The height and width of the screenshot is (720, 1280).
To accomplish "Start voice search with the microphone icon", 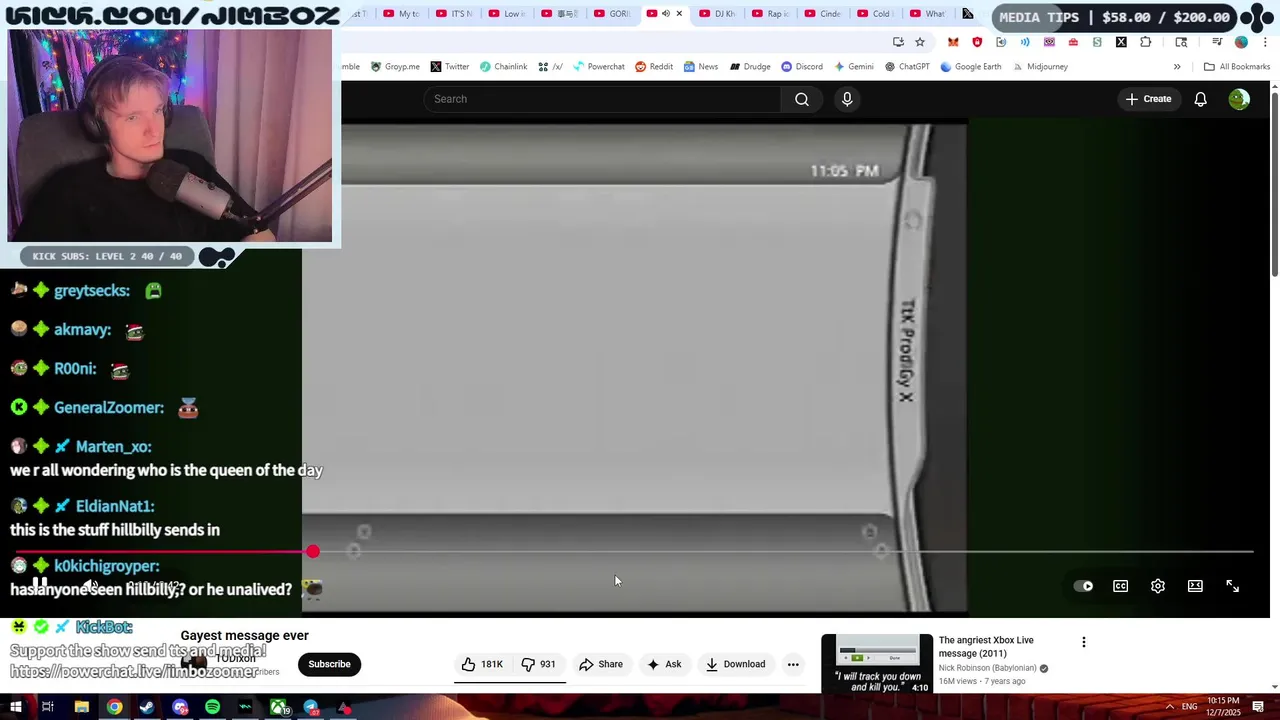I will click(847, 99).
